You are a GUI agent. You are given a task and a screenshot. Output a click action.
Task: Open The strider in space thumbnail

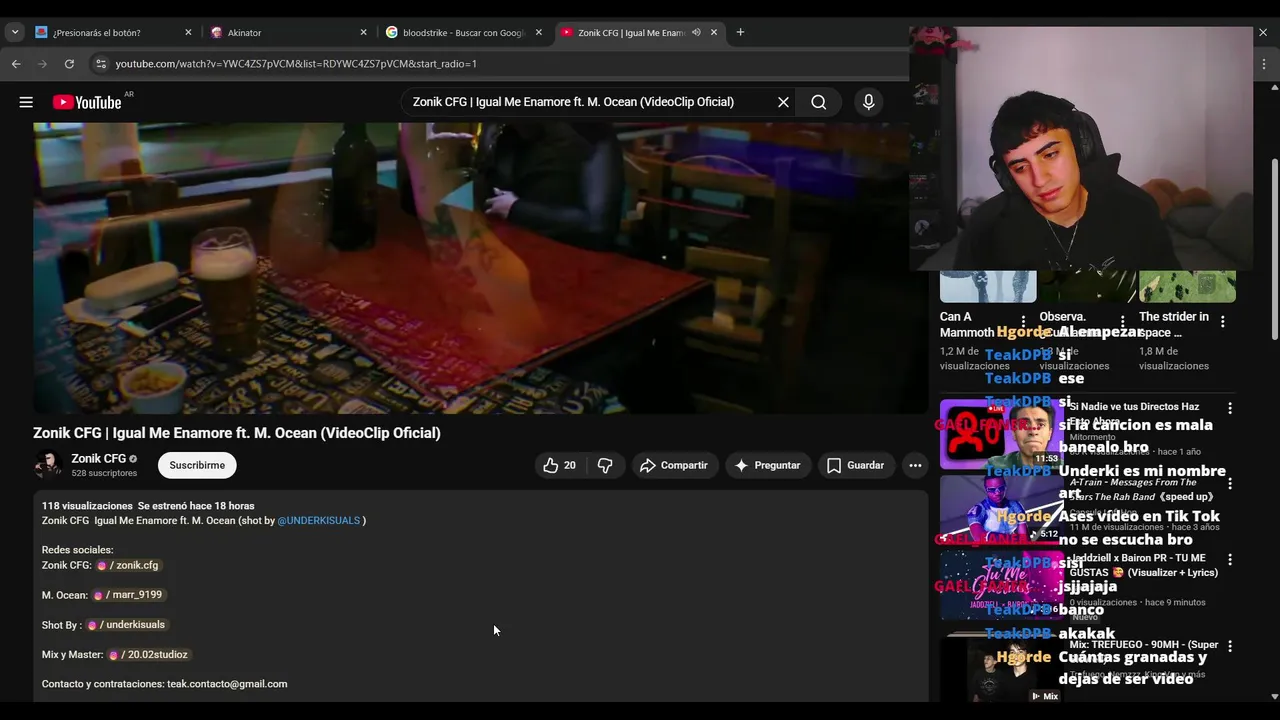coord(1187,286)
